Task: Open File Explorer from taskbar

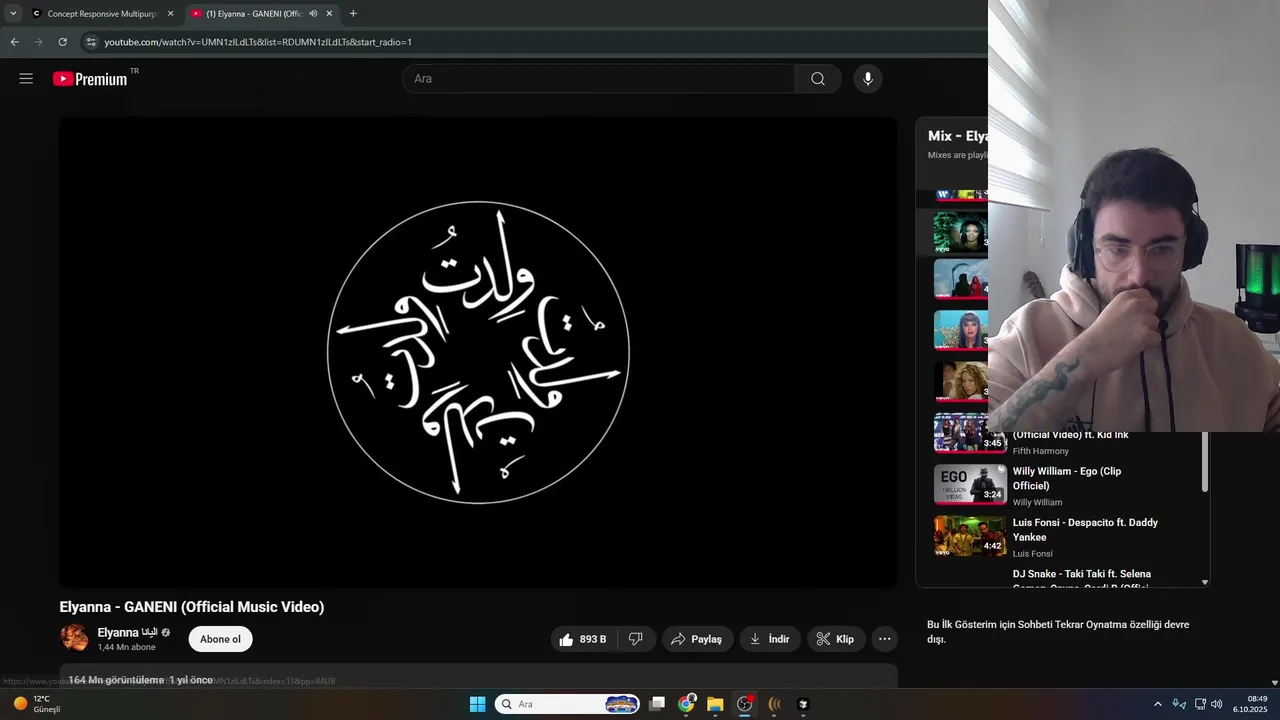Action: click(715, 704)
